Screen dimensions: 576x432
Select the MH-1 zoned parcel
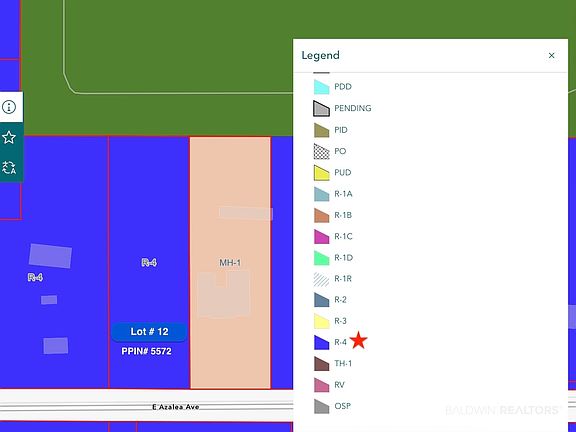(x=230, y=262)
